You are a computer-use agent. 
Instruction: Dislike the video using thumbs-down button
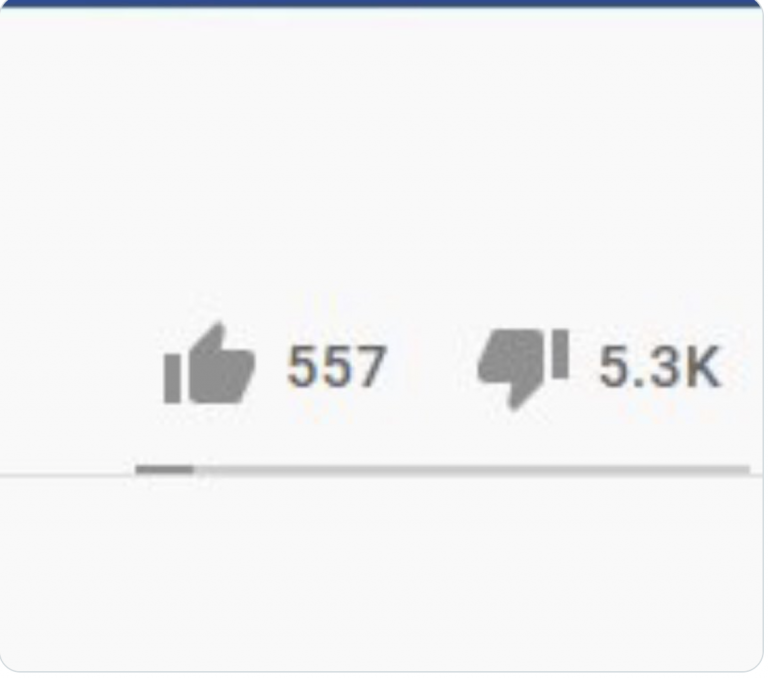pyautogui.click(x=523, y=369)
